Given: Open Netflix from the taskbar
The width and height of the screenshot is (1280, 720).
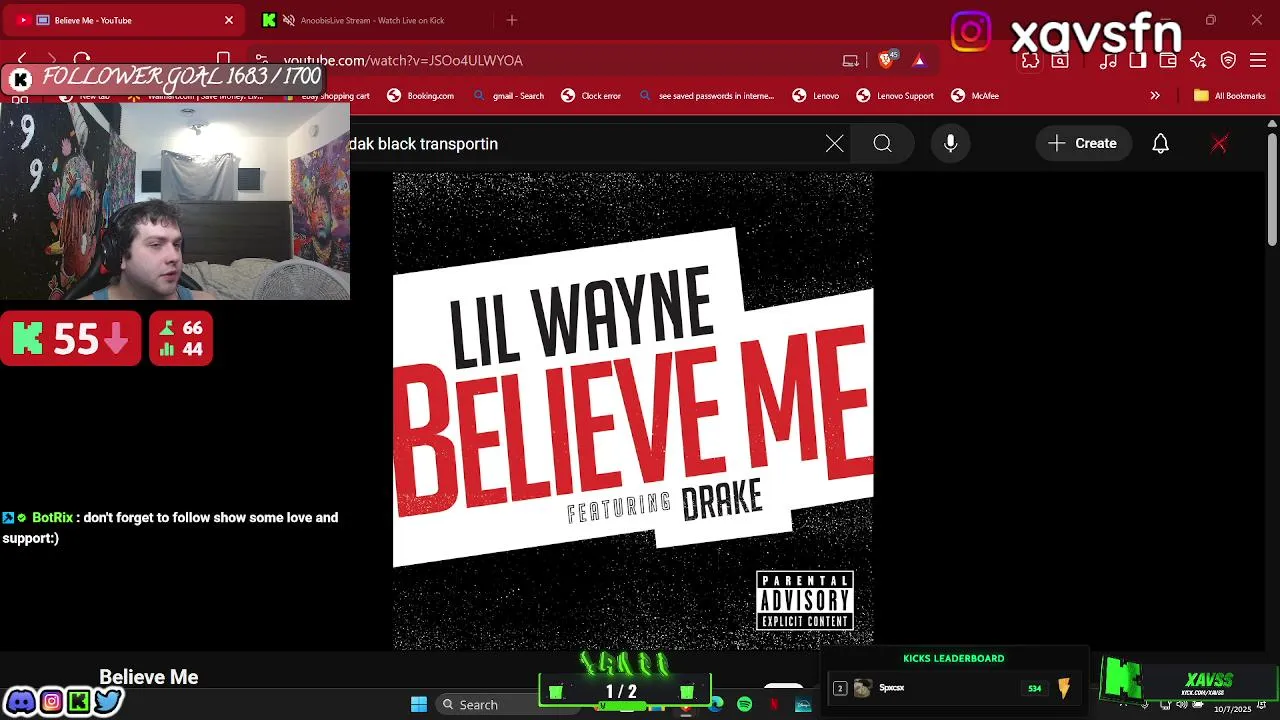Looking at the screenshot, I should click(x=774, y=705).
